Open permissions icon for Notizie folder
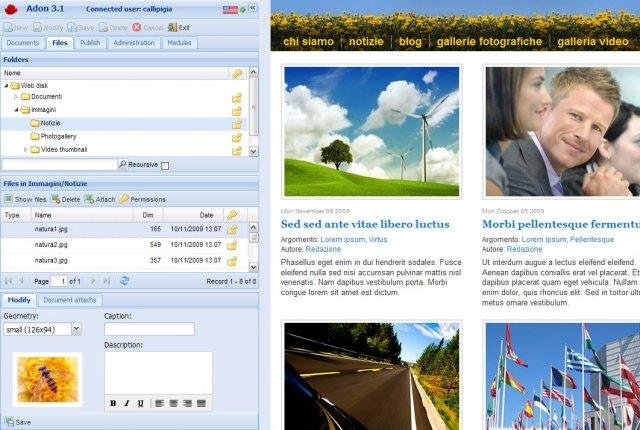 coord(237,124)
